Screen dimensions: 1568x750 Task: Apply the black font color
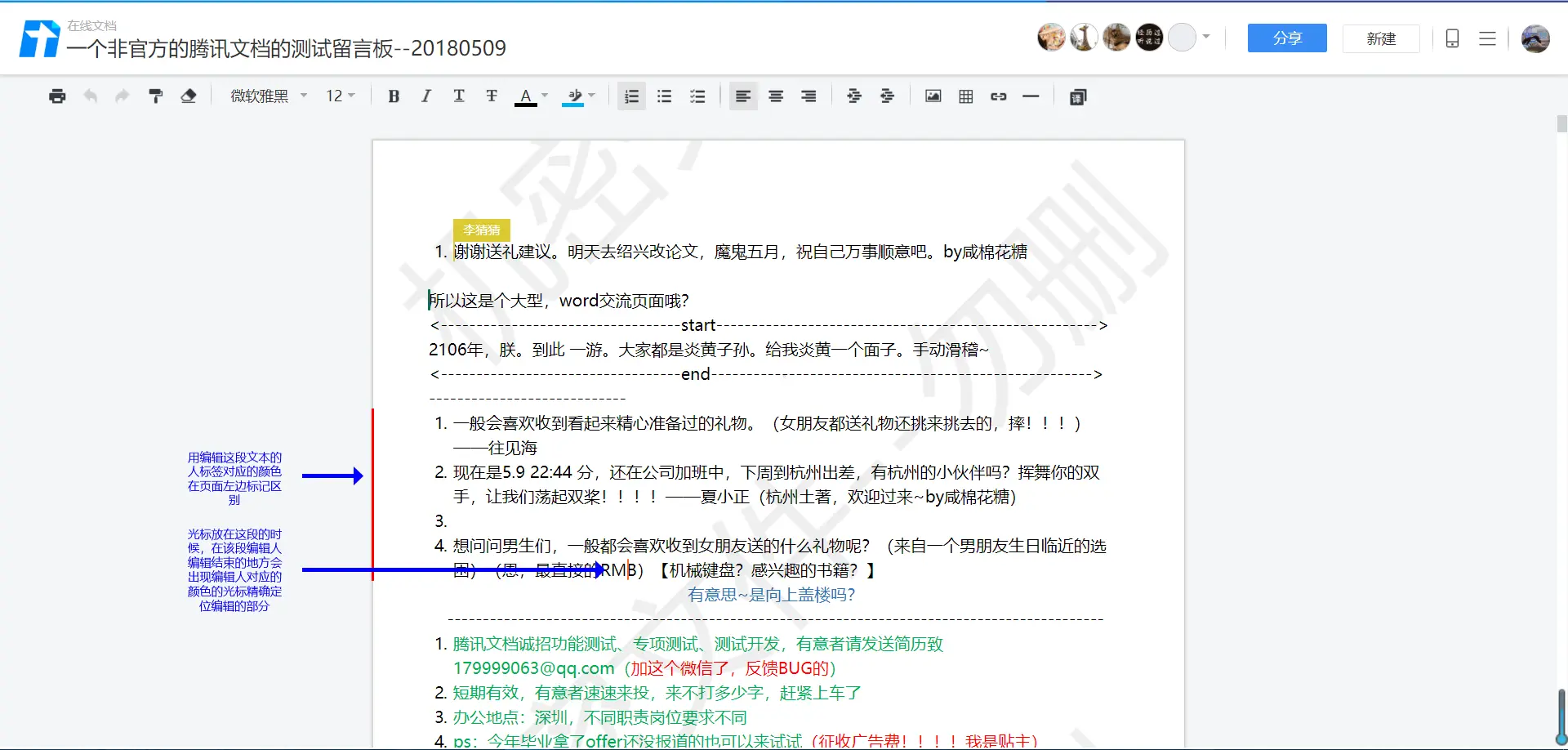click(x=526, y=97)
